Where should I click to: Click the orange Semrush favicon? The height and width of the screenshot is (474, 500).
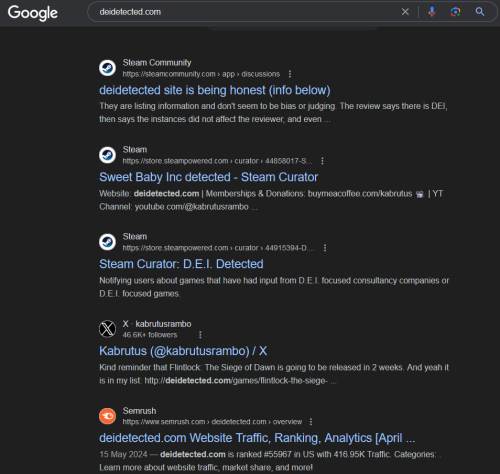click(107, 416)
